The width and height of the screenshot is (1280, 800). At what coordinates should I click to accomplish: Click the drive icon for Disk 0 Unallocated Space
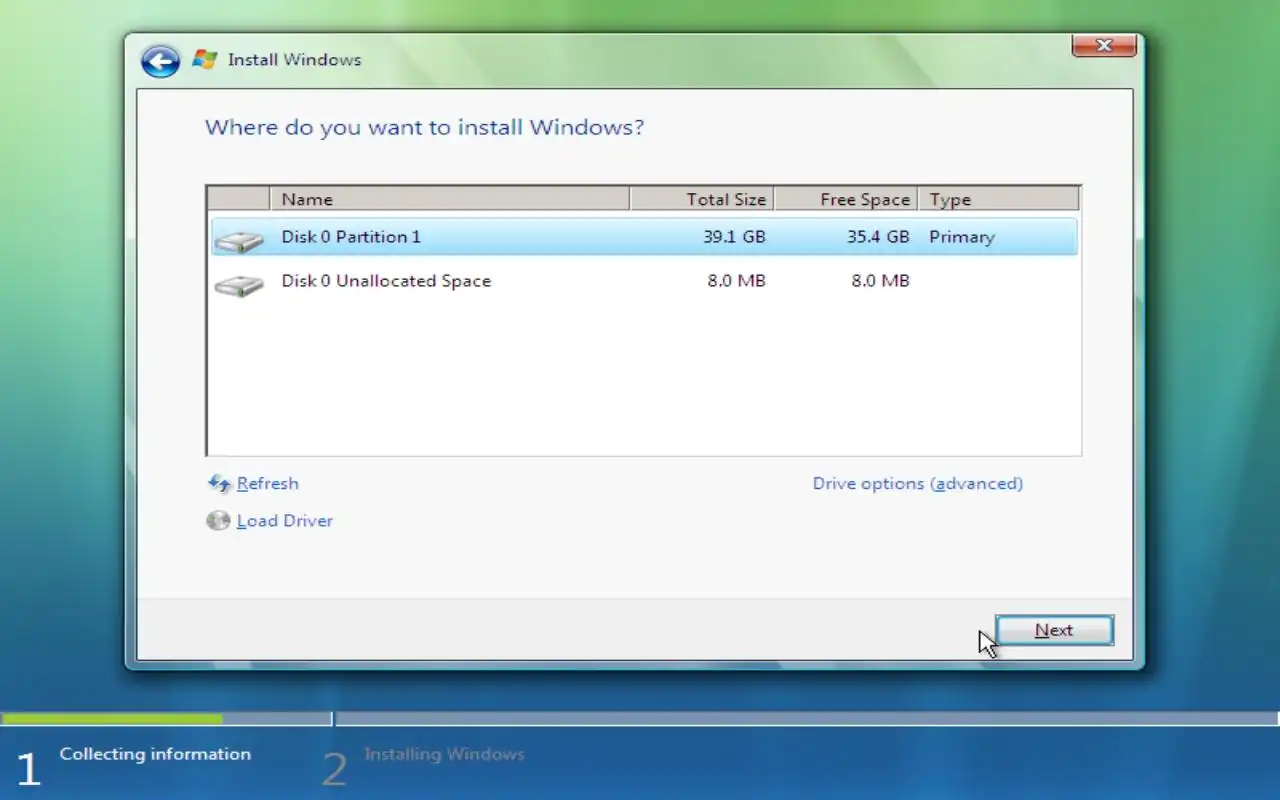(x=239, y=284)
